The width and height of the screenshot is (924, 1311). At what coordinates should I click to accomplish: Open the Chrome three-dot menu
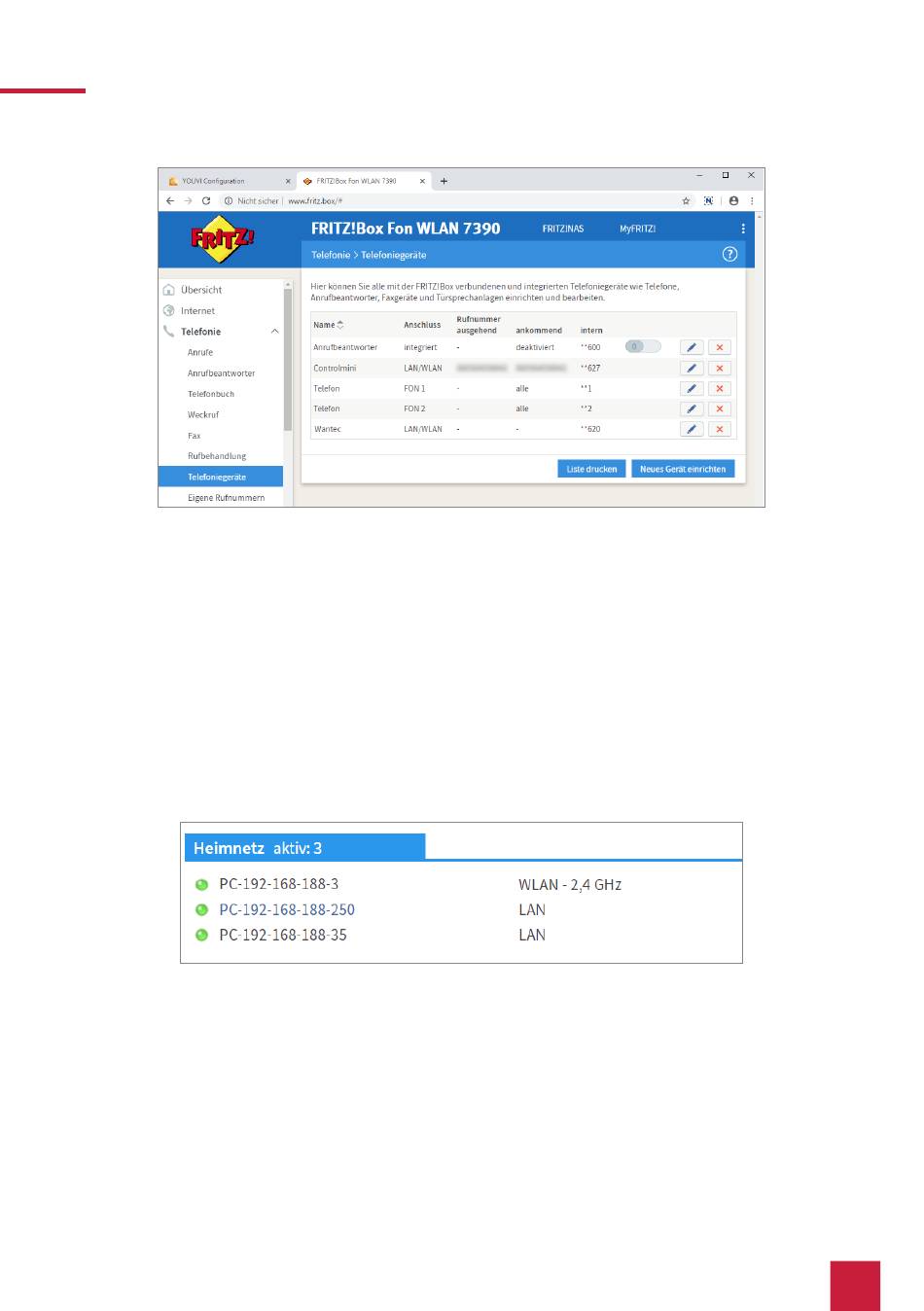752,201
